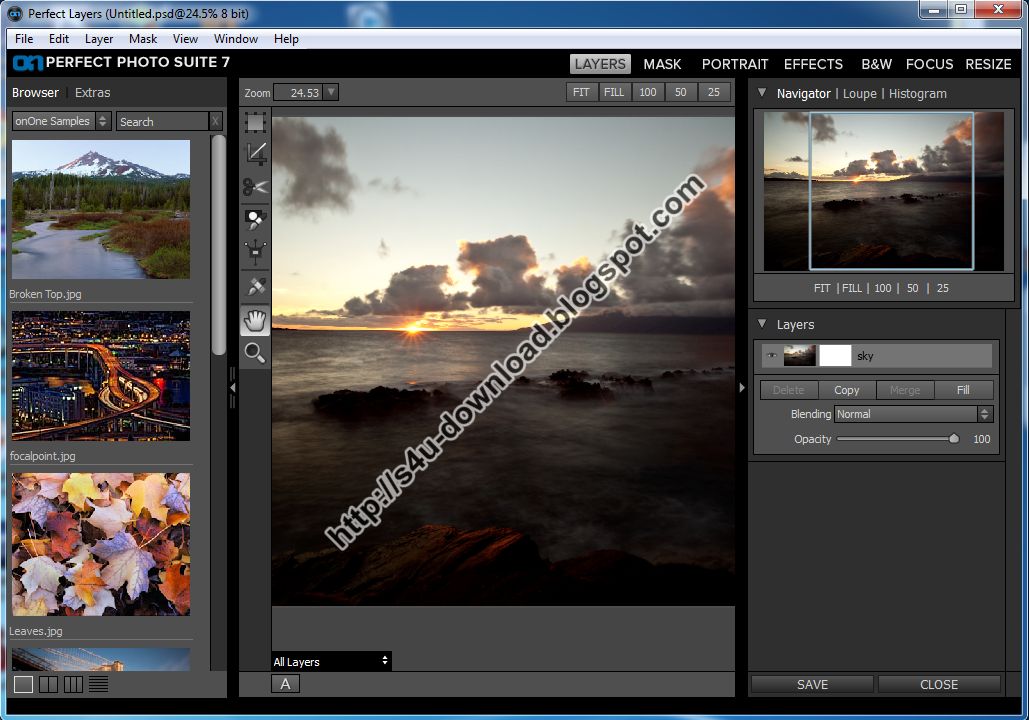Image resolution: width=1029 pixels, height=720 pixels.
Task: Open the Blending mode Normal dropdown
Action: pos(914,414)
